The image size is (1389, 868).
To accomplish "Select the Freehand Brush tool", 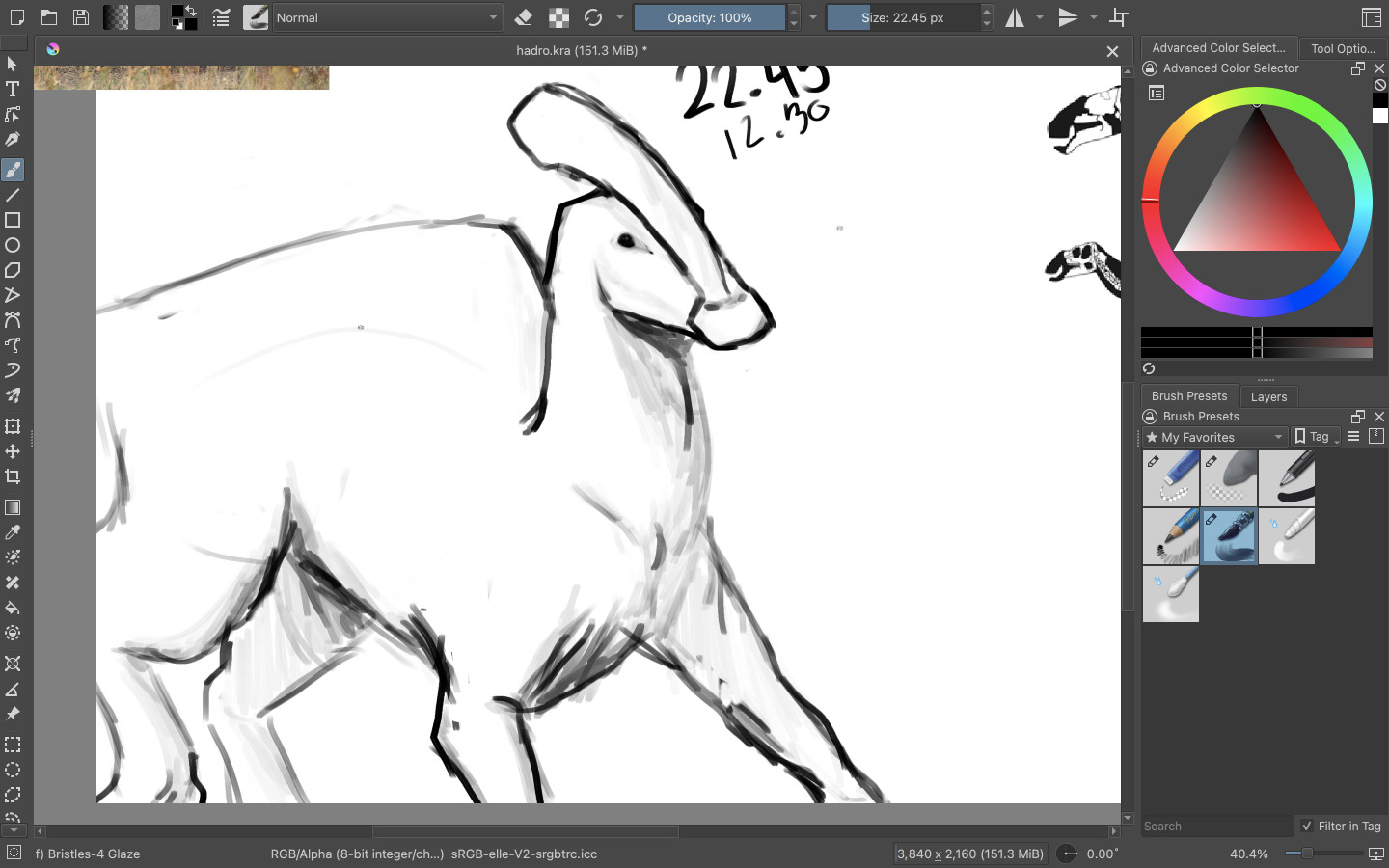I will point(13,170).
